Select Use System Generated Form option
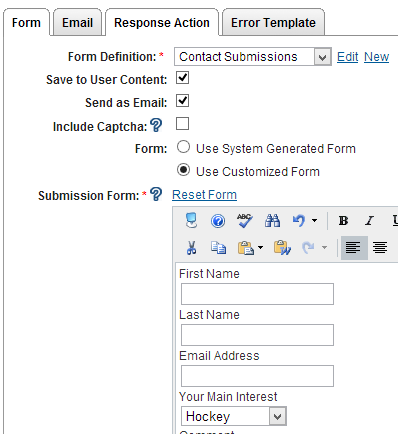 (183, 147)
